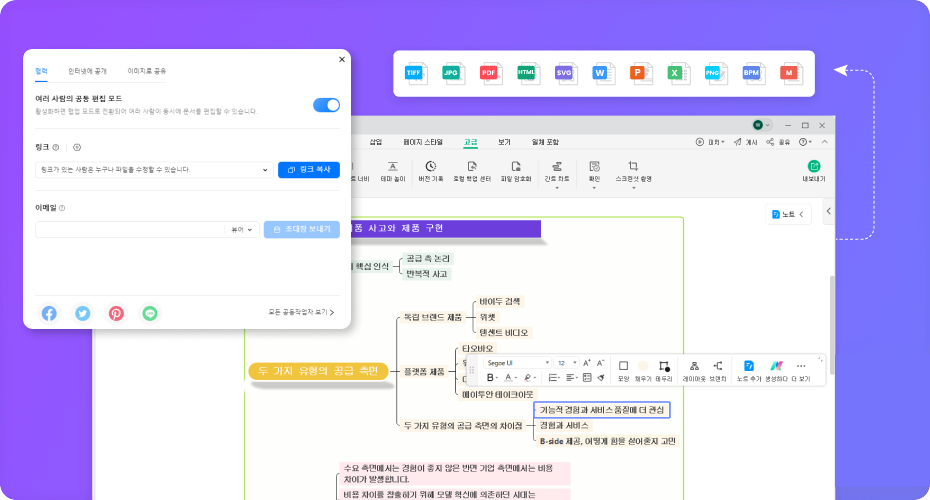The image size is (930, 500).
Task: Click the email address input field
Action: (x=130, y=229)
